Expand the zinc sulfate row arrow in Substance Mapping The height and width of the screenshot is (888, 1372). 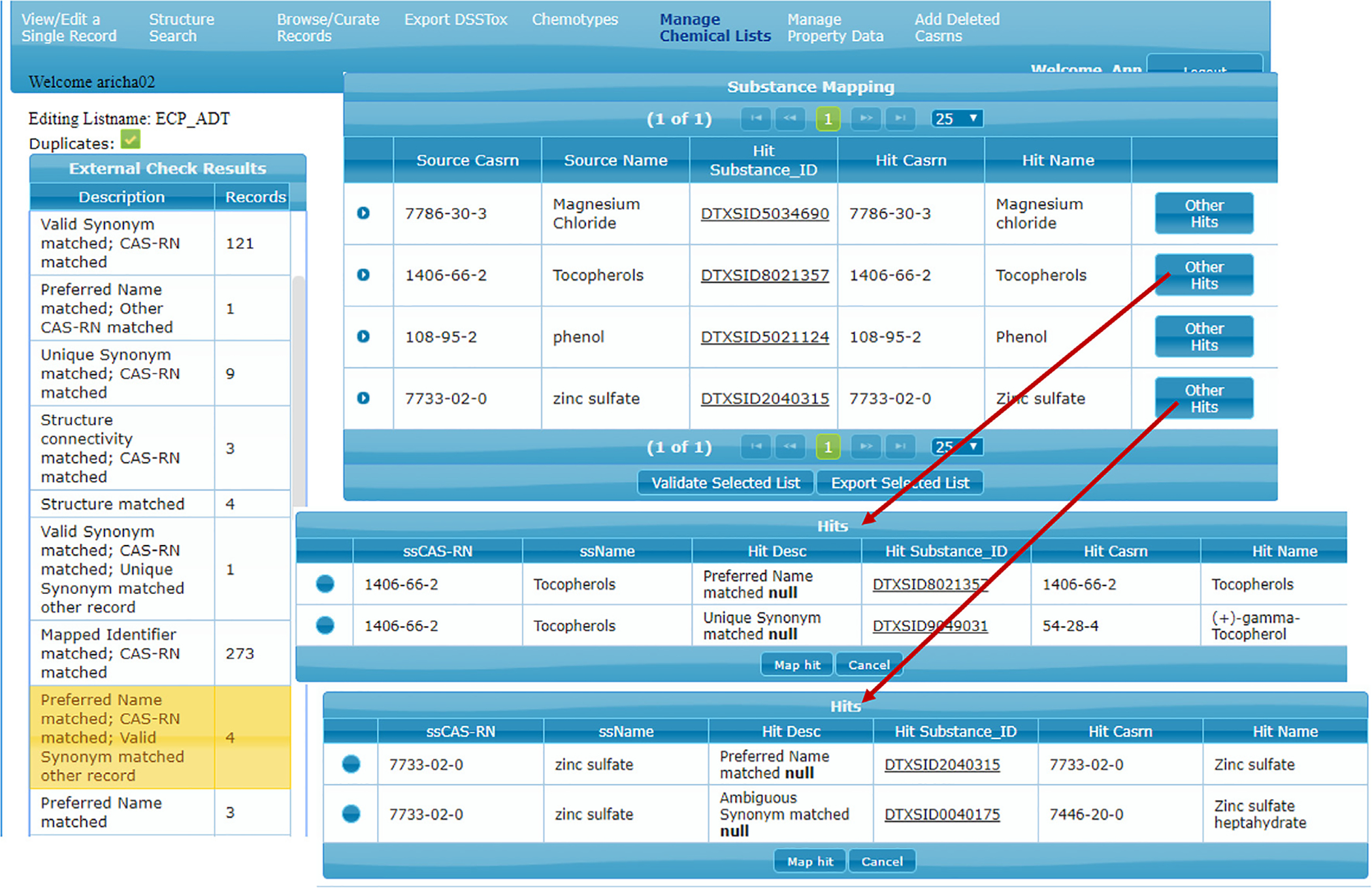coord(363,398)
